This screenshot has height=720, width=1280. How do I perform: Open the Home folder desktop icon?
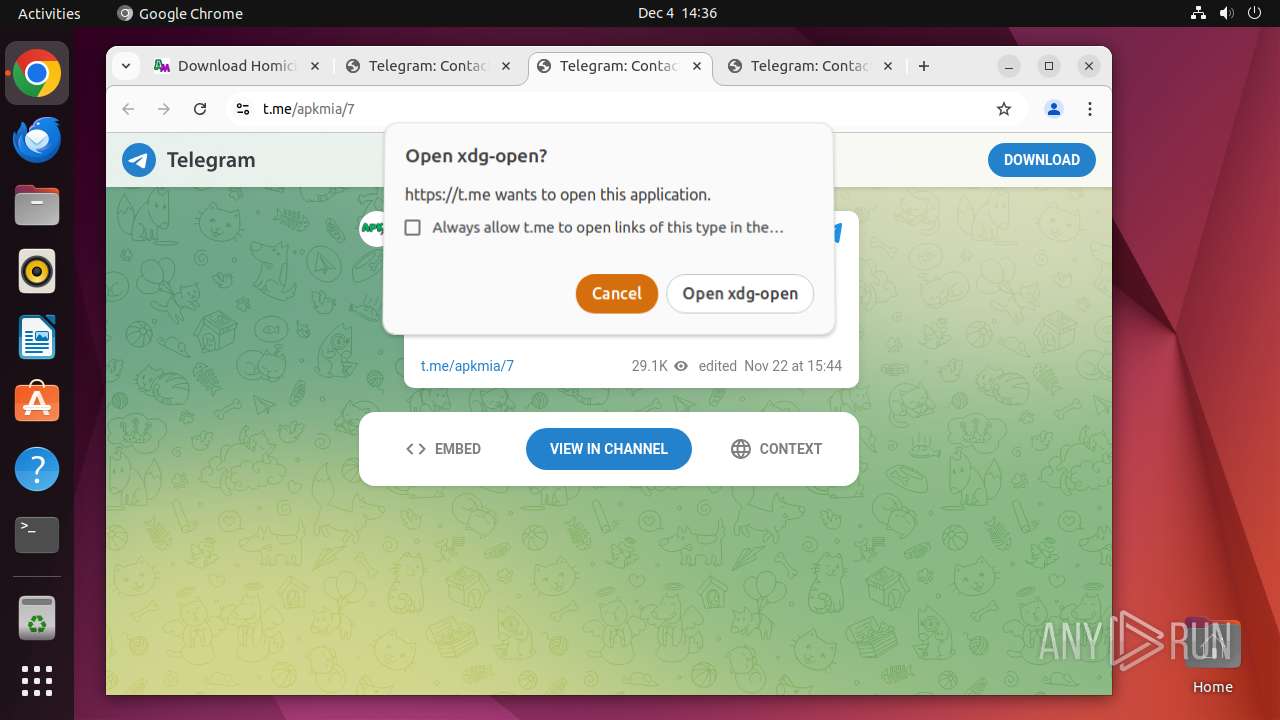pos(1212,655)
